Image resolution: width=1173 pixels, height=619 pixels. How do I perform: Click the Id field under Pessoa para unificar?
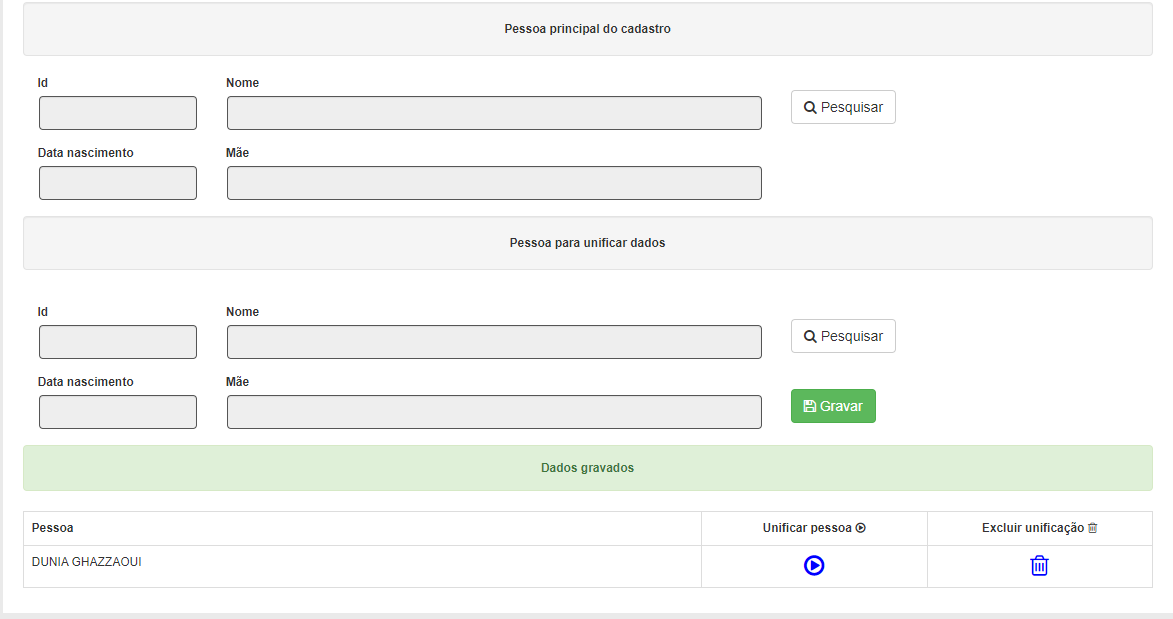[x=118, y=342]
